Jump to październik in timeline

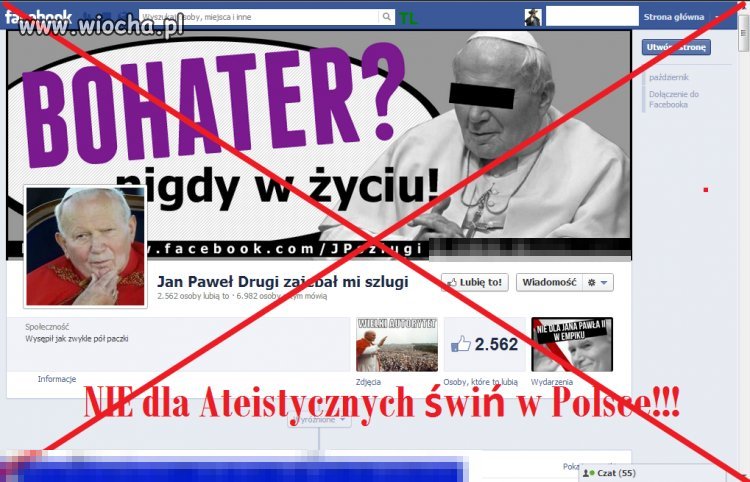click(668, 77)
